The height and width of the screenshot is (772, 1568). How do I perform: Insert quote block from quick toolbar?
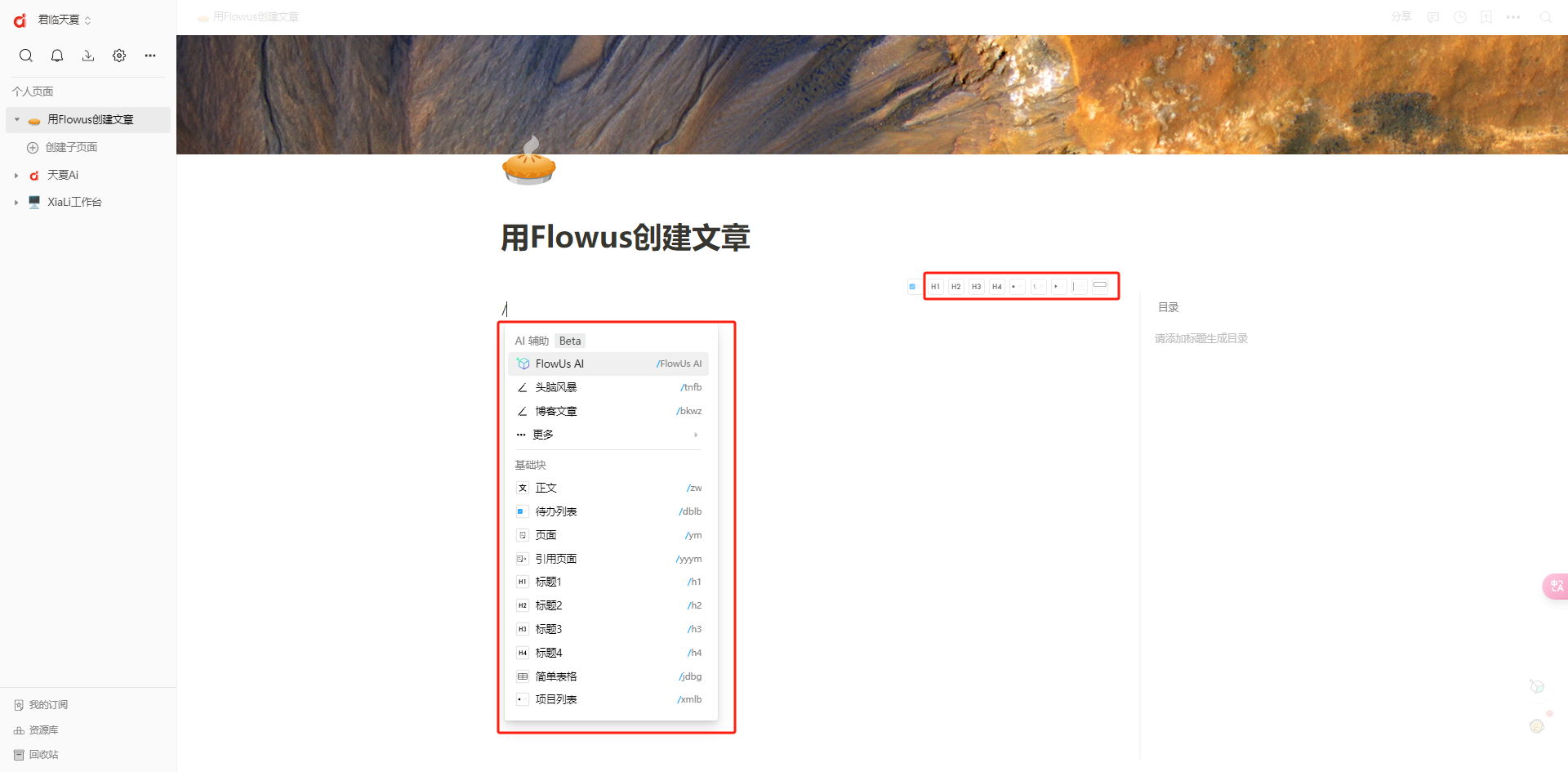point(1079,287)
